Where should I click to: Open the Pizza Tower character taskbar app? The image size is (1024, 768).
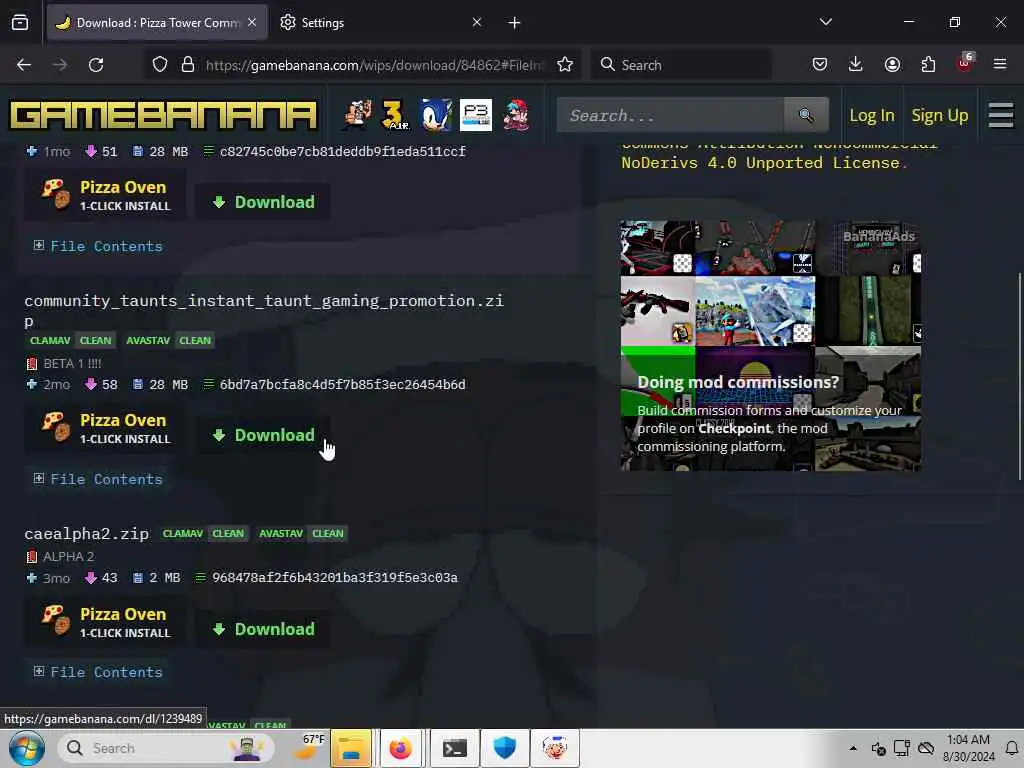pos(554,748)
